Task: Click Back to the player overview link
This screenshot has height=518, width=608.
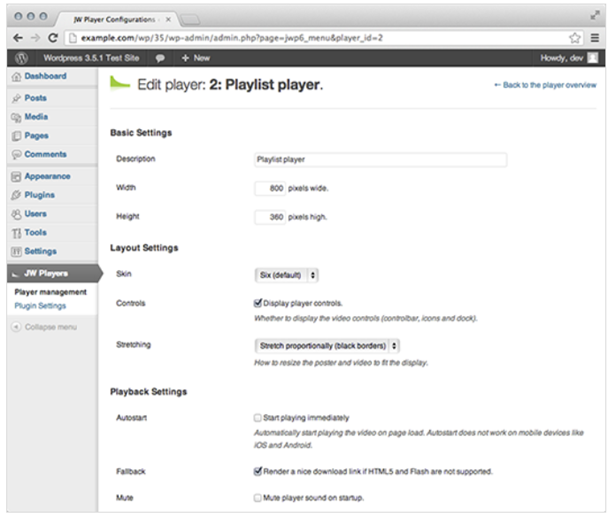Action: pos(545,85)
